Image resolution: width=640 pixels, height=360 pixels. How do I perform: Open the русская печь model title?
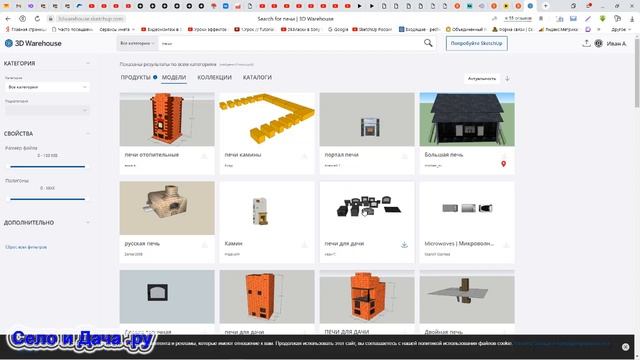tap(142, 243)
